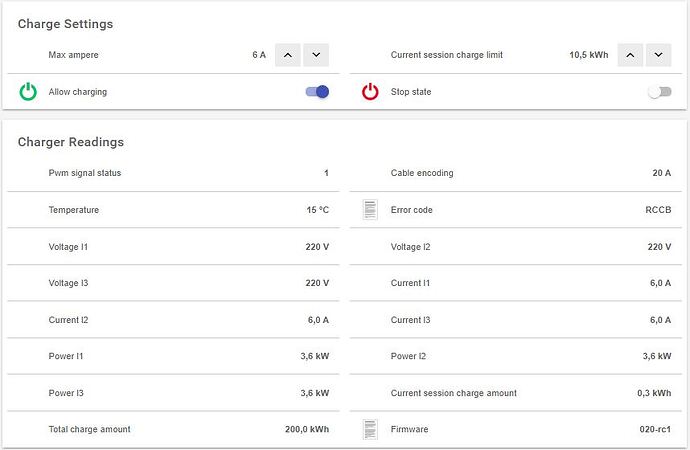Click the Power l3 3,6 kW value
Viewport: 690px width, 450px height.
(x=315, y=393)
